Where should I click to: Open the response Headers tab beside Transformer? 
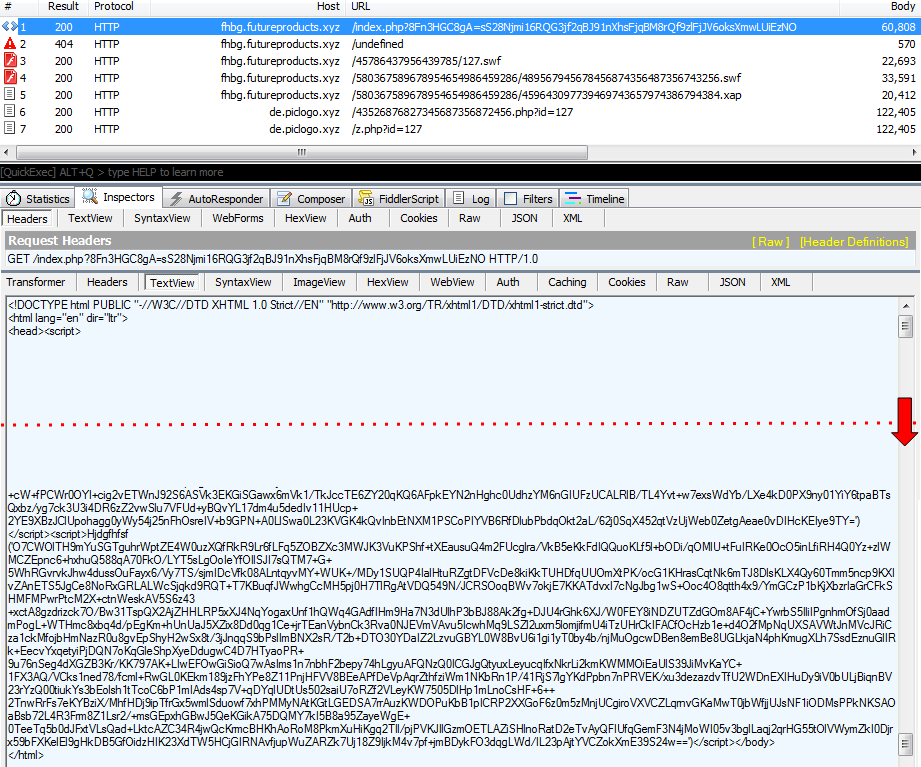coord(107,282)
